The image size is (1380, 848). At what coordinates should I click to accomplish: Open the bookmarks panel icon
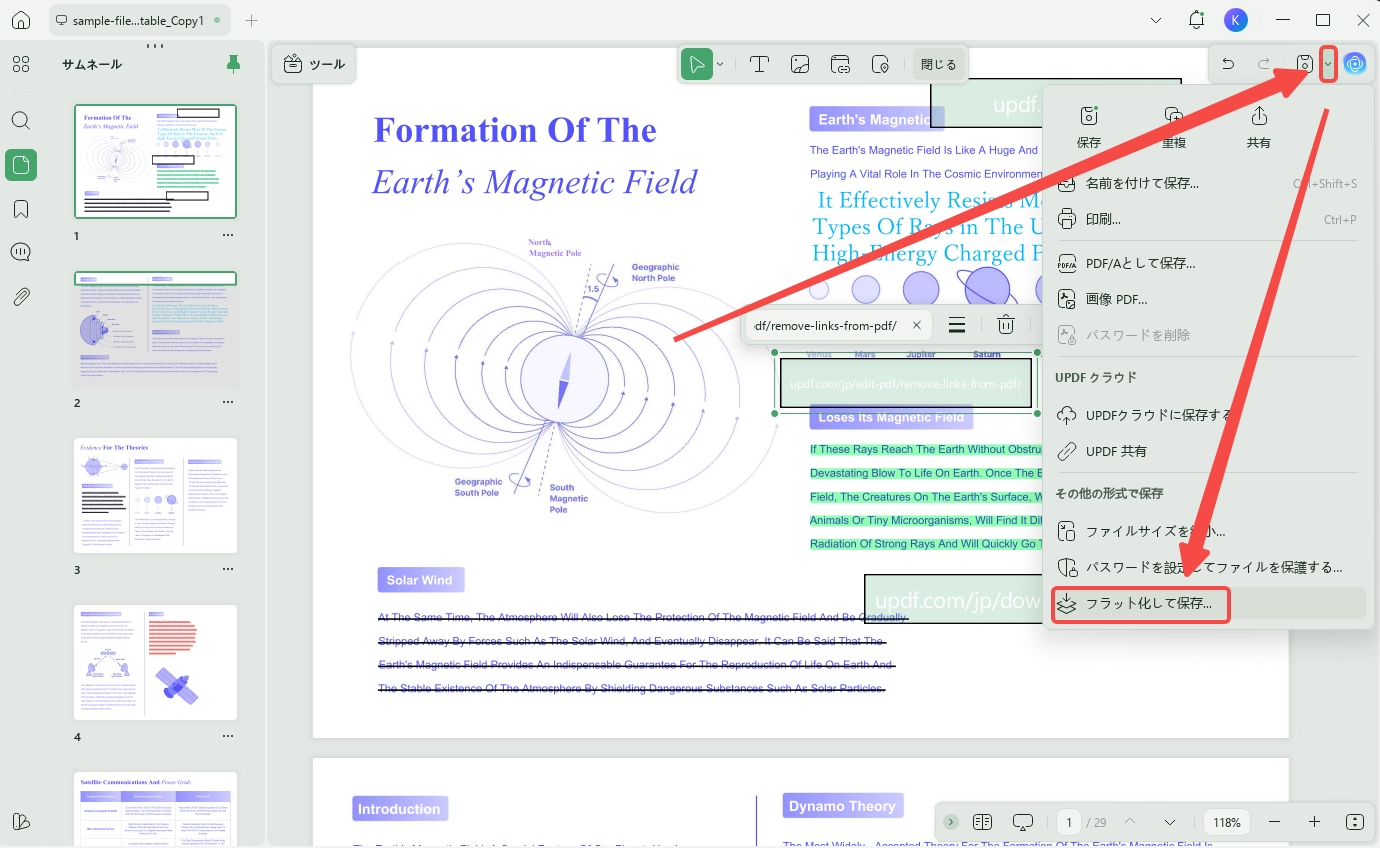coord(21,209)
